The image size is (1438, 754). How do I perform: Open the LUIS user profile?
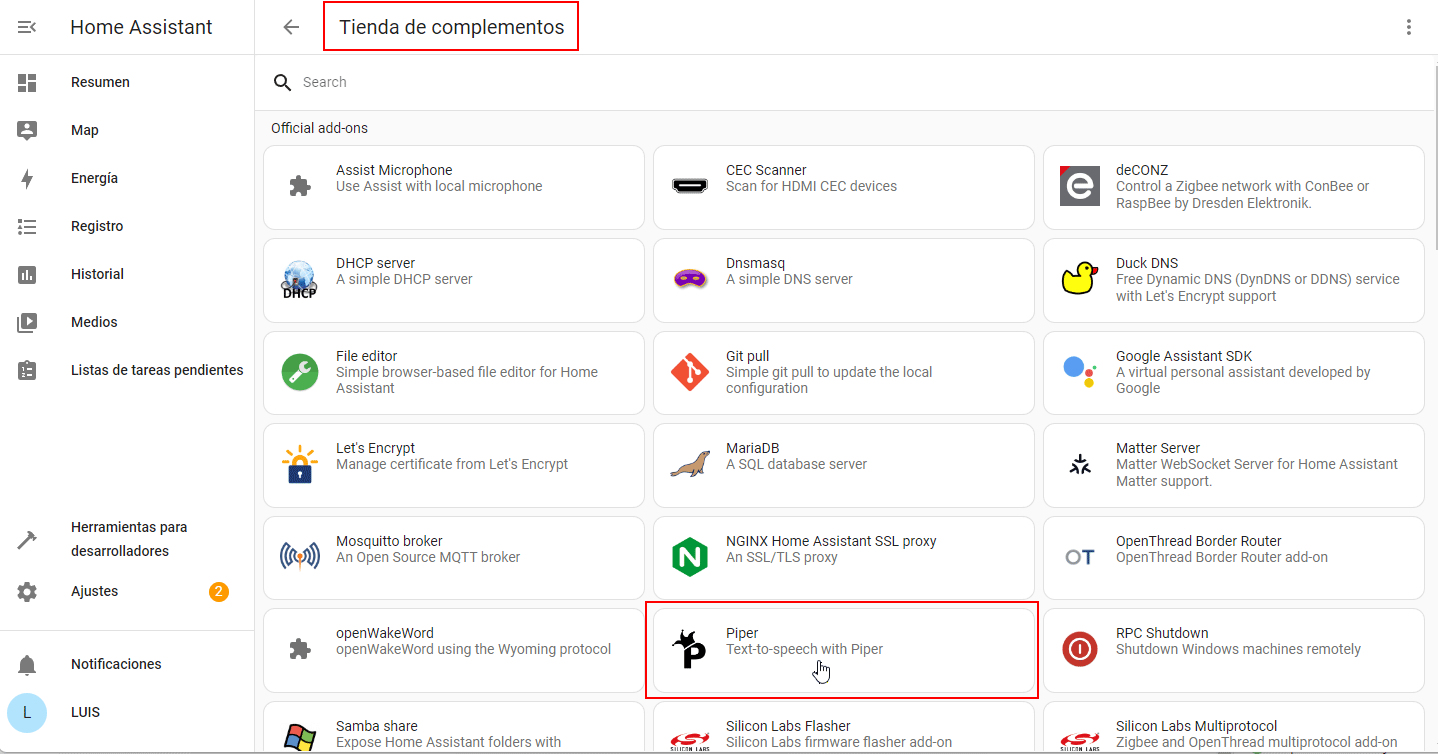tap(85, 712)
